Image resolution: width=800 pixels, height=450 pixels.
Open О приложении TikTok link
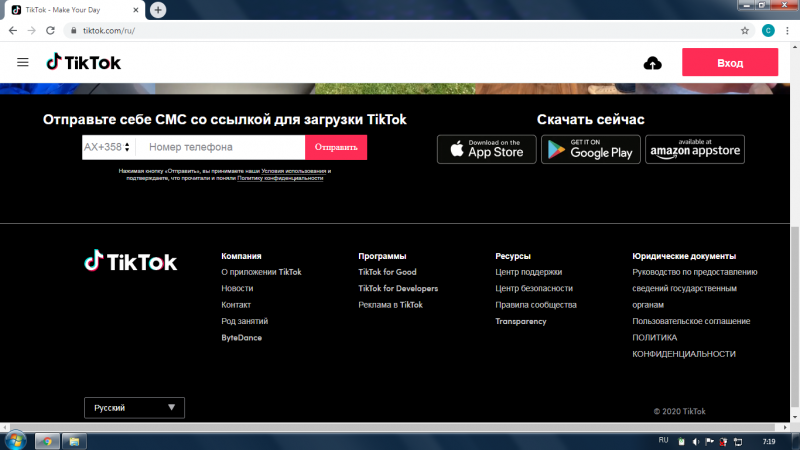261,272
